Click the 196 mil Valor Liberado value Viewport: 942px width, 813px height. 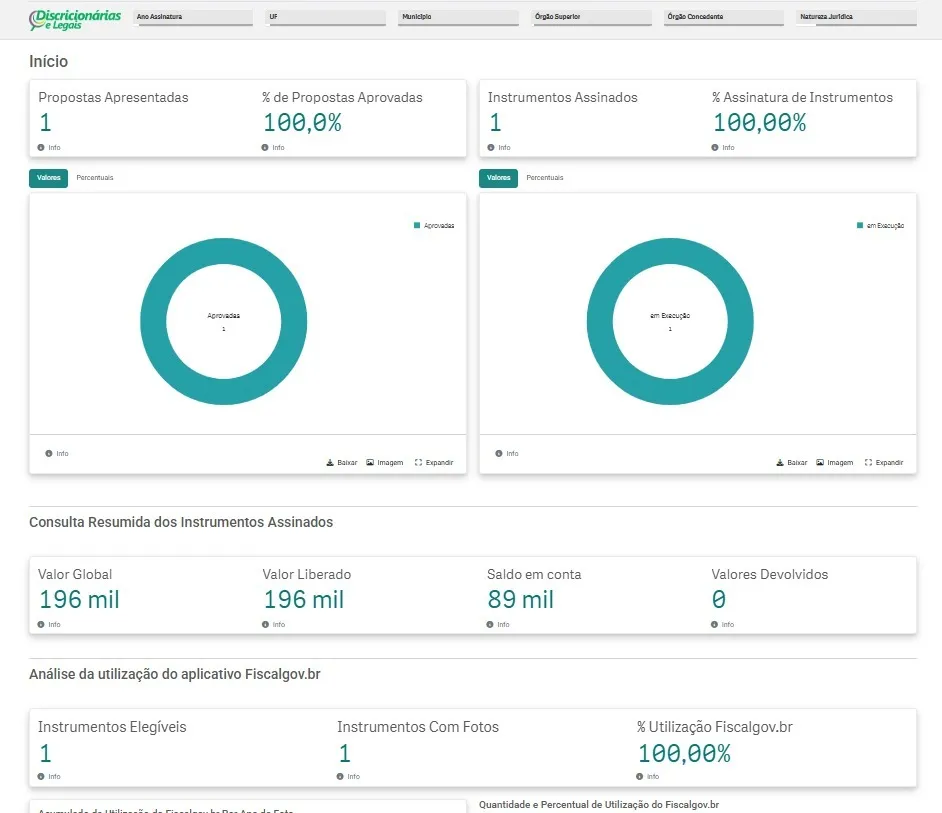click(x=304, y=600)
